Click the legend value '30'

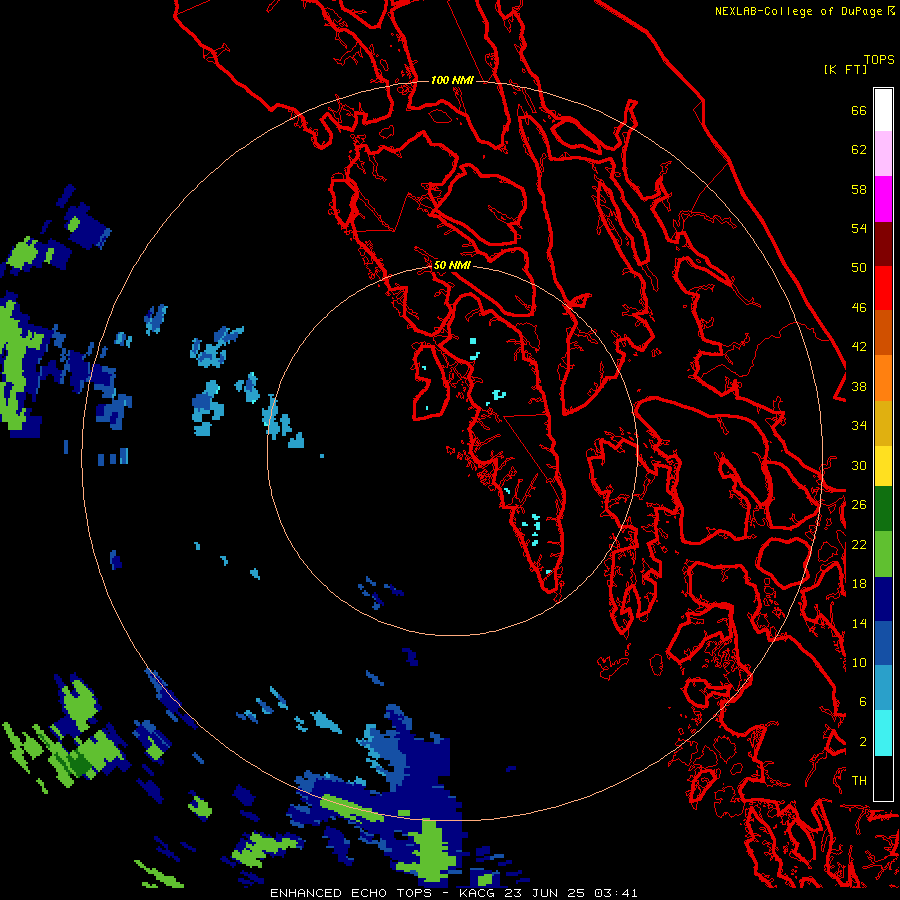pos(859,465)
